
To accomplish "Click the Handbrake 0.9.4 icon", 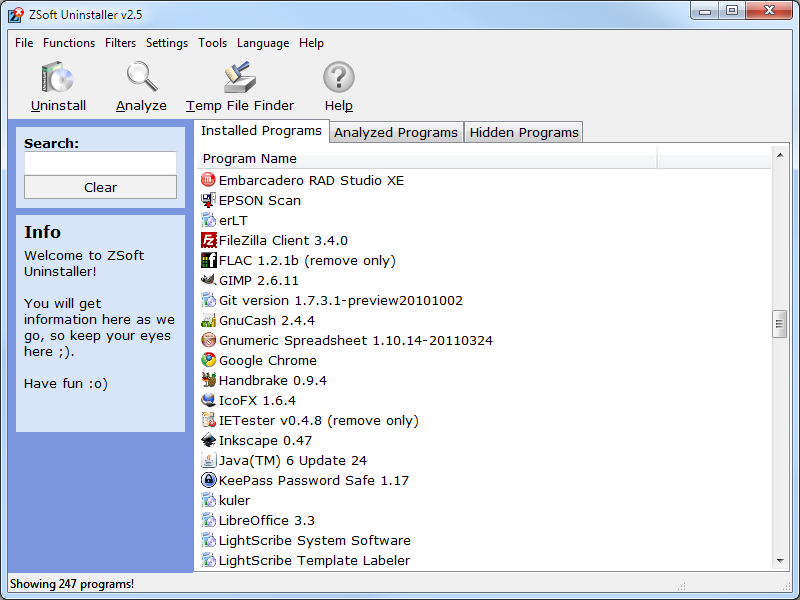I will click(x=209, y=380).
